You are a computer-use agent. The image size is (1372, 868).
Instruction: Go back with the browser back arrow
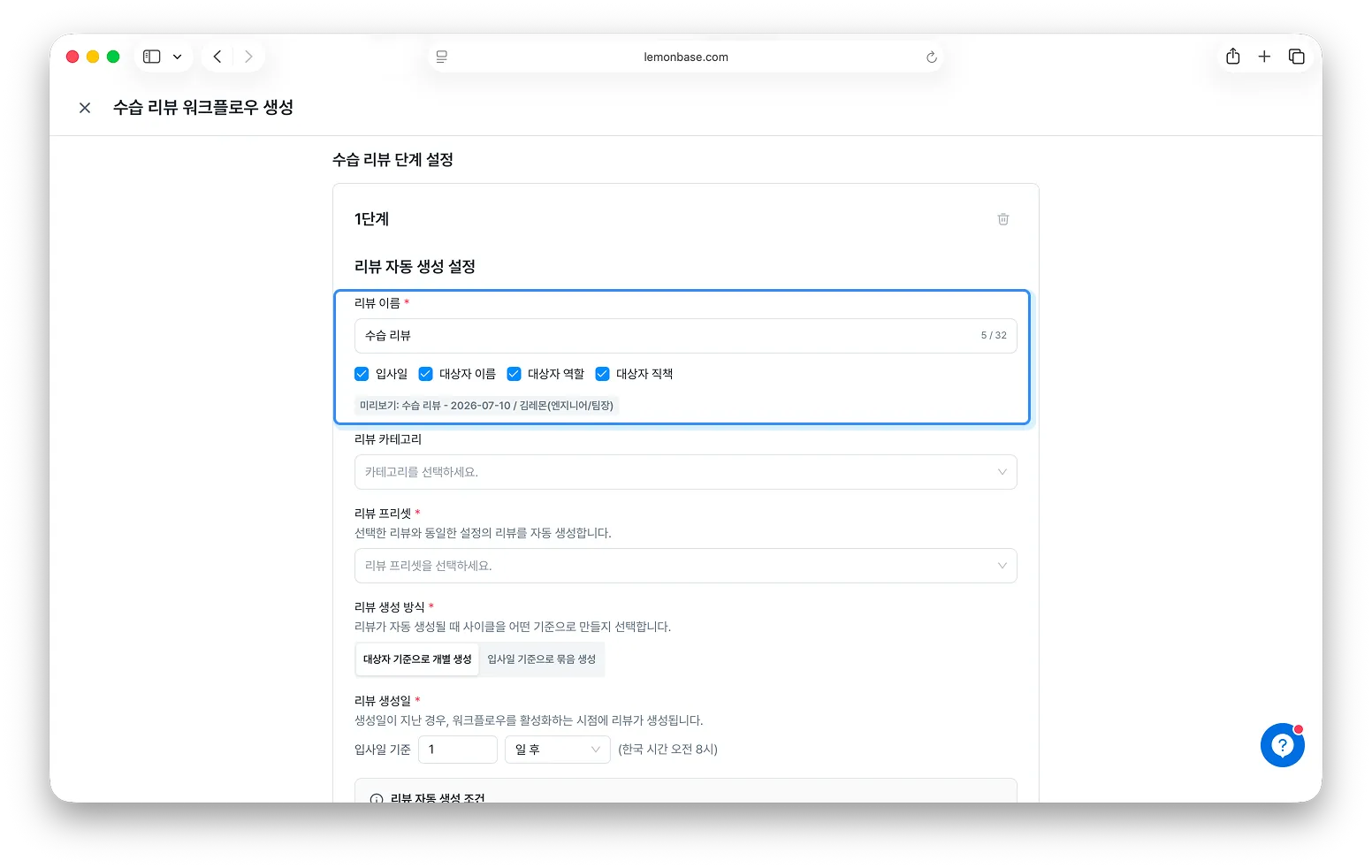click(x=217, y=57)
